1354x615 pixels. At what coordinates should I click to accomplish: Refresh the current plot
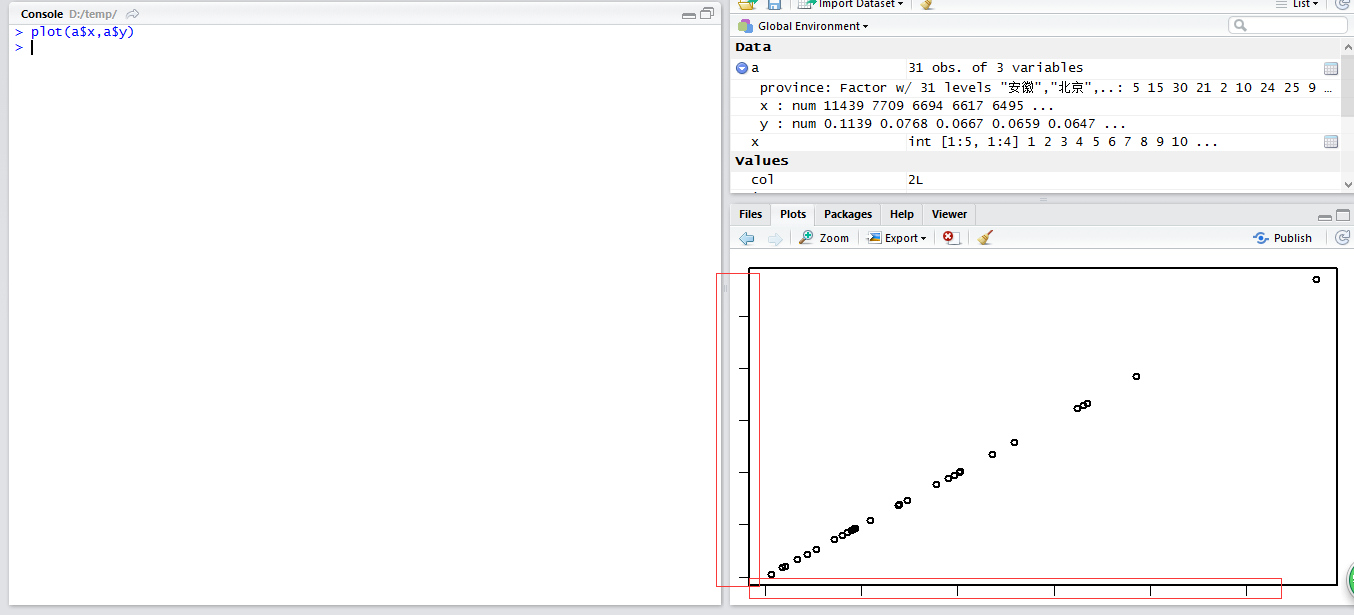pyautogui.click(x=1342, y=238)
